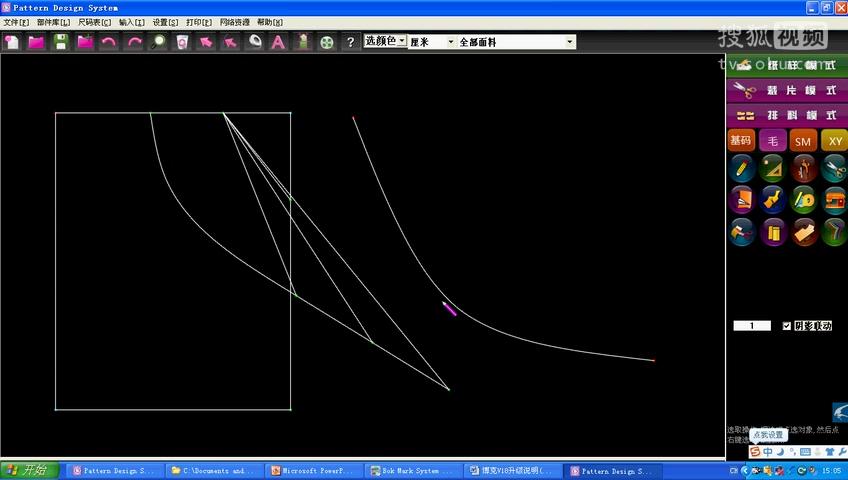The height and width of the screenshot is (480, 848).
Task: Toggle the 基码 base size button
Action: pyautogui.click(x=741, y=141)
